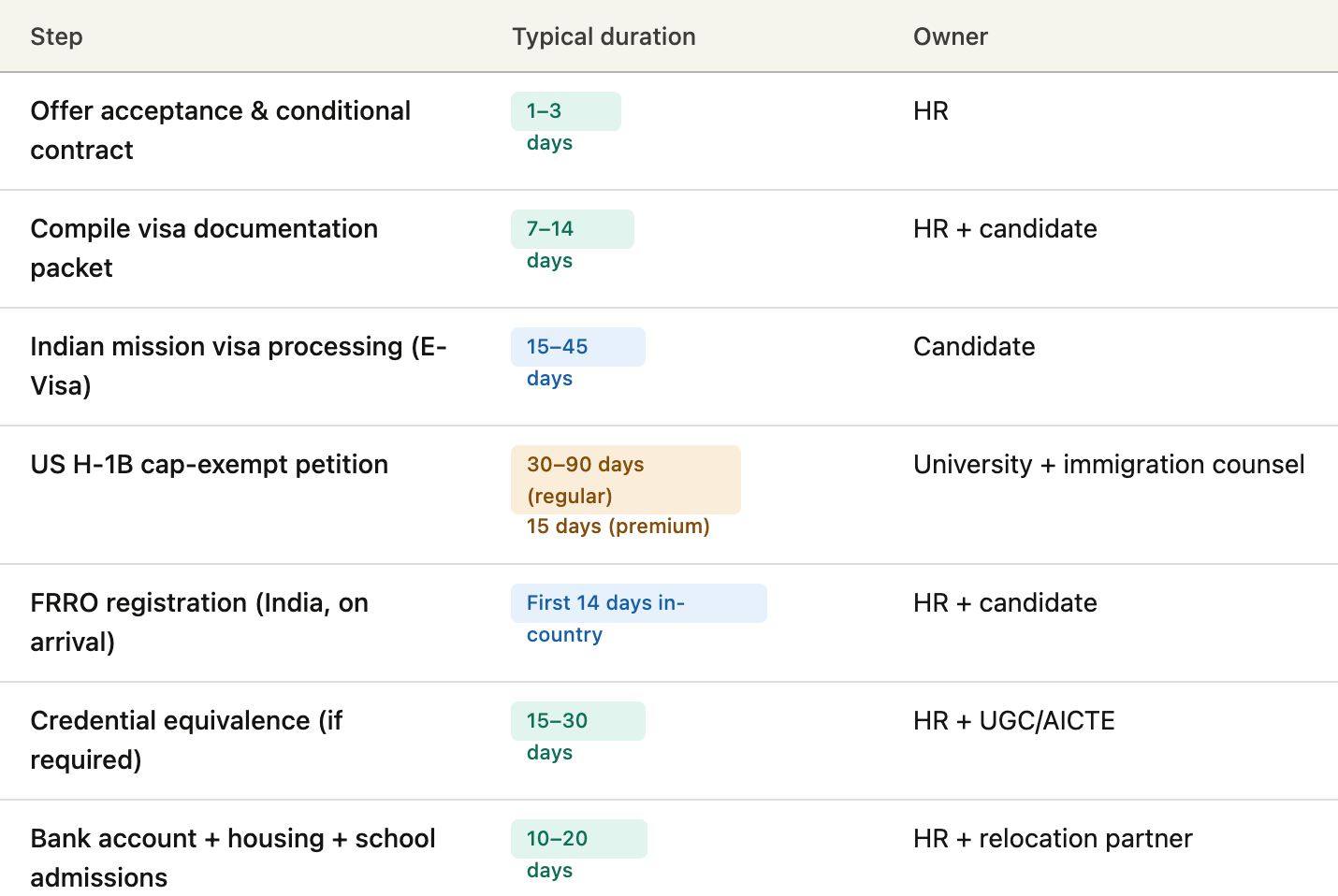This screenshot has height=896, width=1338.
Task: Select the HR + UGC/AICTE owner cell
Action: click(x=1013, y=721)
